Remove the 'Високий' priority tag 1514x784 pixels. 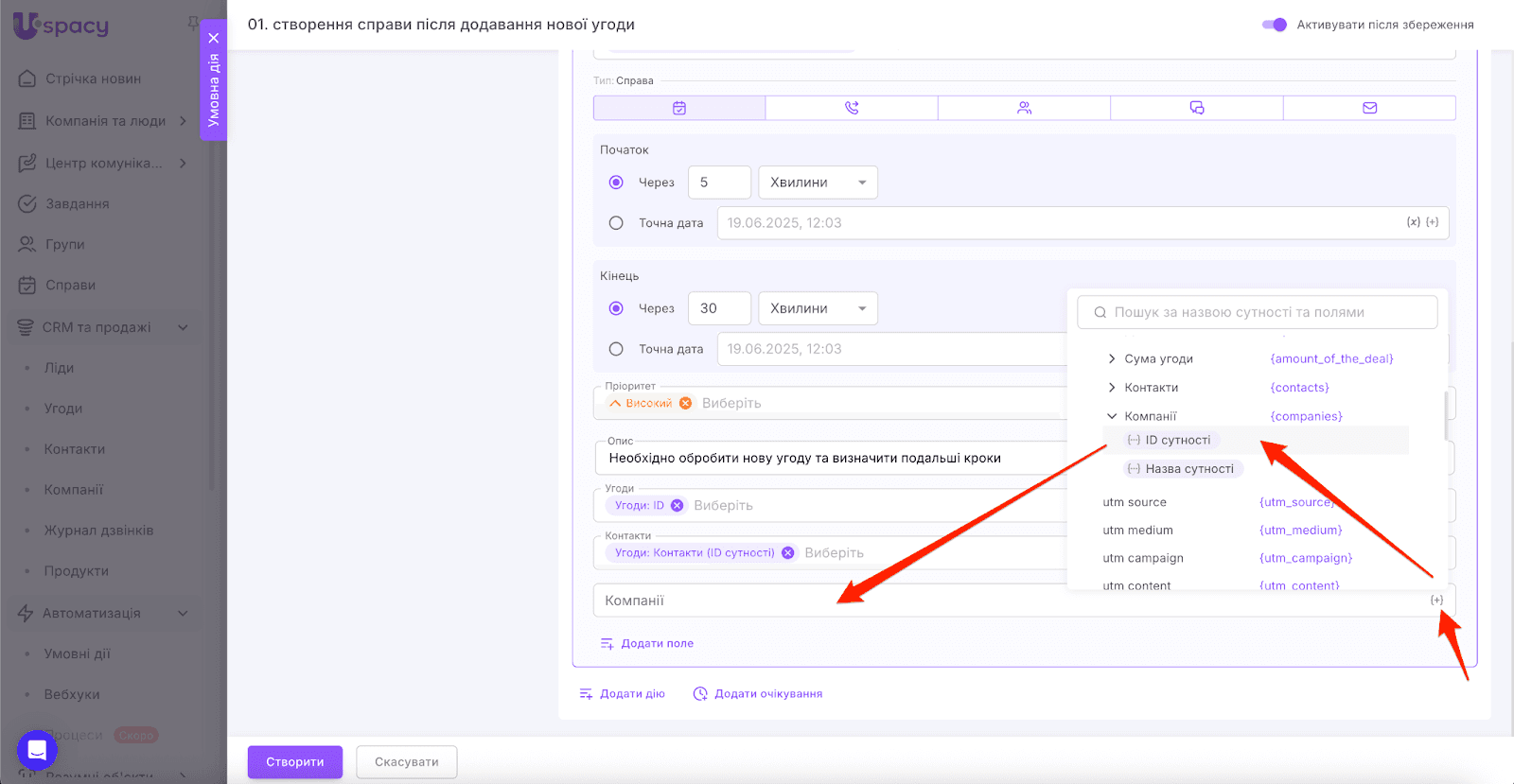(x=686, y=404)
